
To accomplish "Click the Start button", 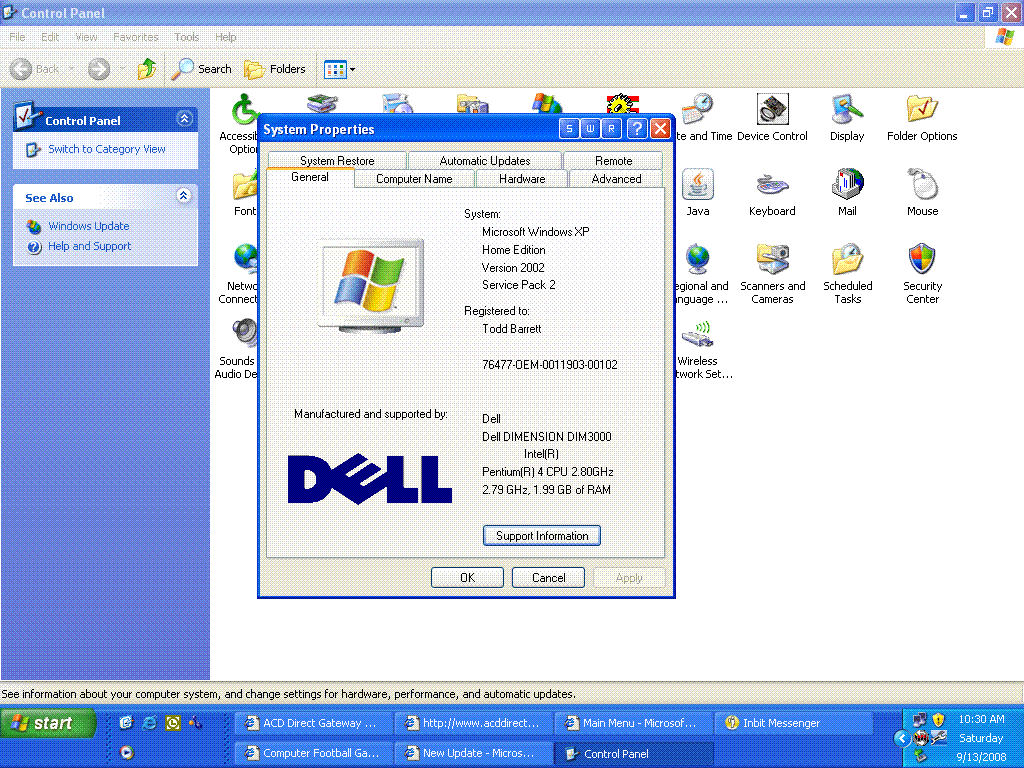I will [x=48, y=723].
